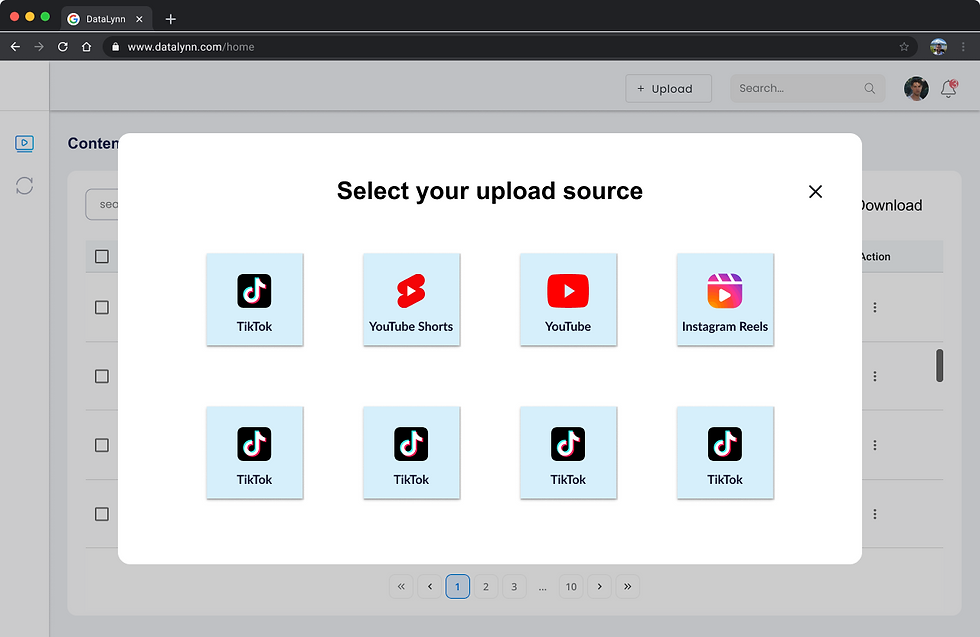
Task: Pick the TikTok card beside YouTube Shorts
Action: pos(254,299)
